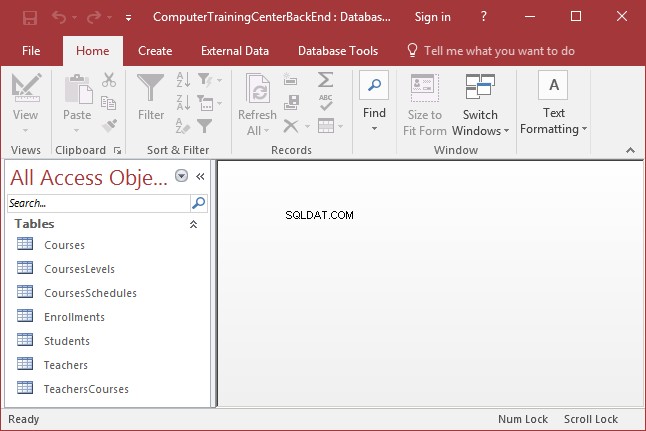Sort Descending Z to A icon
646x431 pixels.
(183, 102)
